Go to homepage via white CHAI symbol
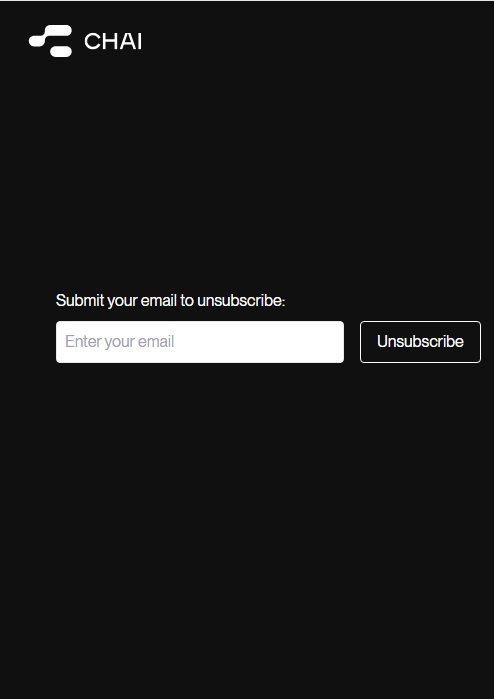This screenshot has width=494, height=699. [x=50, y=41]
